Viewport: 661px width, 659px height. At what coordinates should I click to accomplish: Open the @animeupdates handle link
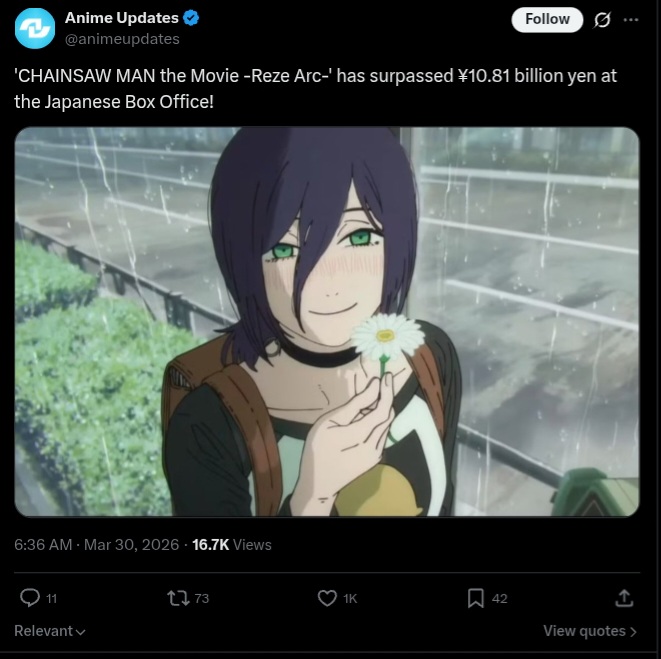click(x=122, y=39)
